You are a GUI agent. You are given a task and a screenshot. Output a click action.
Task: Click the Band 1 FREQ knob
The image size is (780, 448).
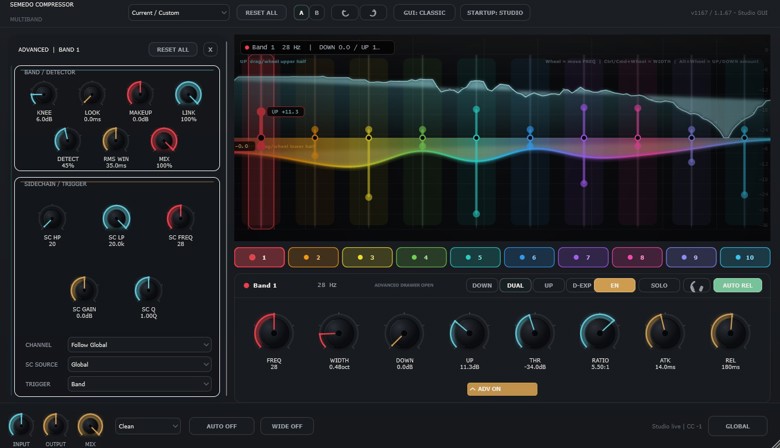click(x=274, y=333)
